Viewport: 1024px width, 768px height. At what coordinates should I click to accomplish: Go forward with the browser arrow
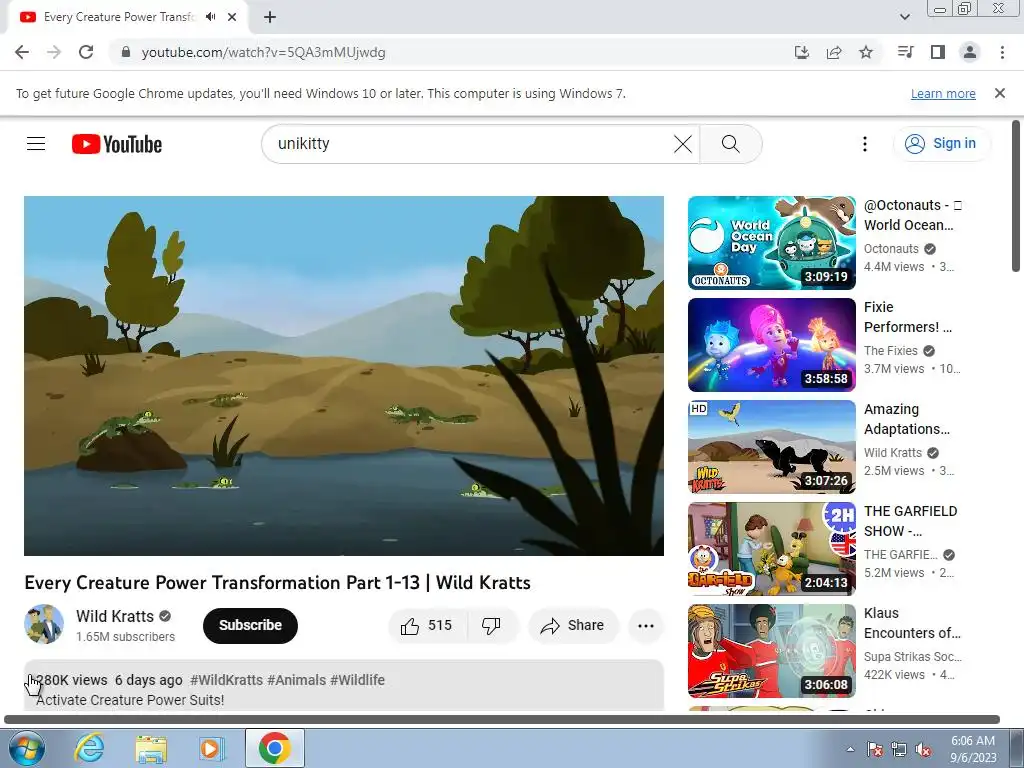[54, 52]
